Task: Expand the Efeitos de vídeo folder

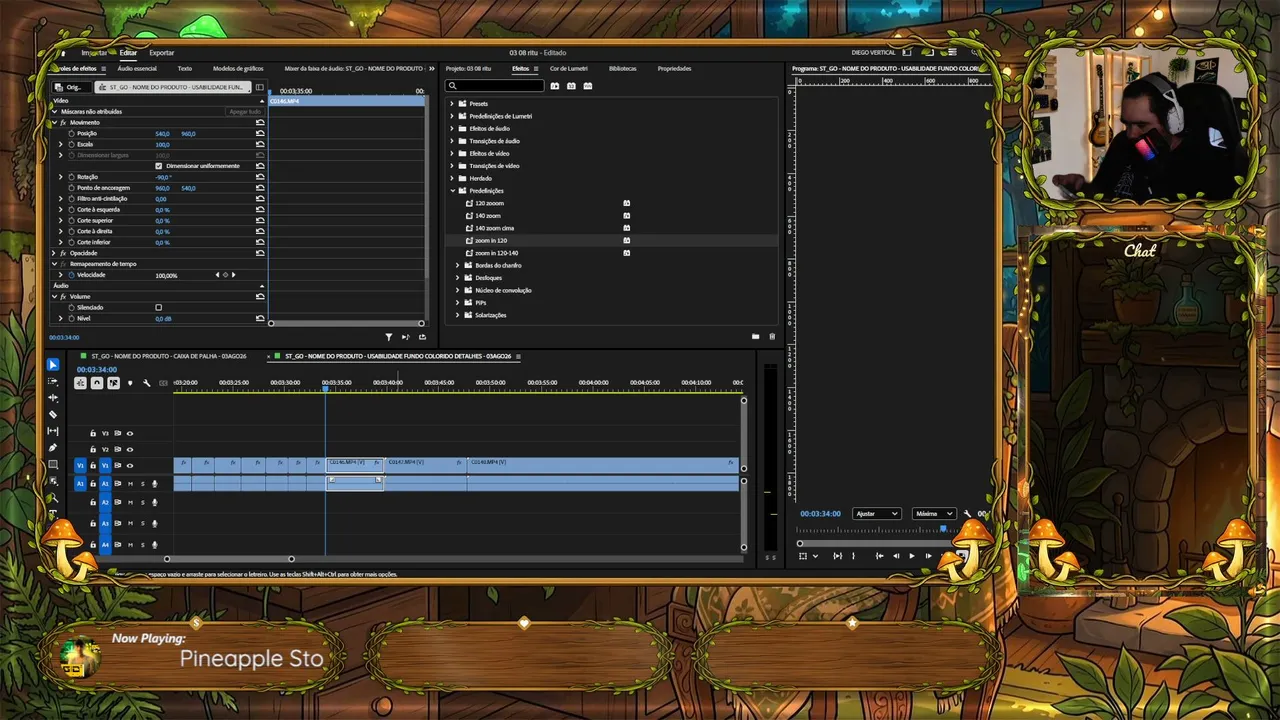Action: (x=452, y=154)
